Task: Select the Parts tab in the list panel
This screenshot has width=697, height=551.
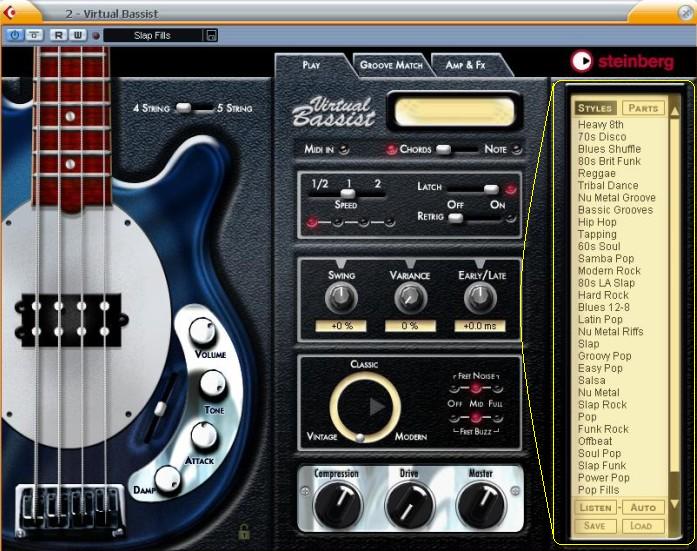Action: pos(643,108)
